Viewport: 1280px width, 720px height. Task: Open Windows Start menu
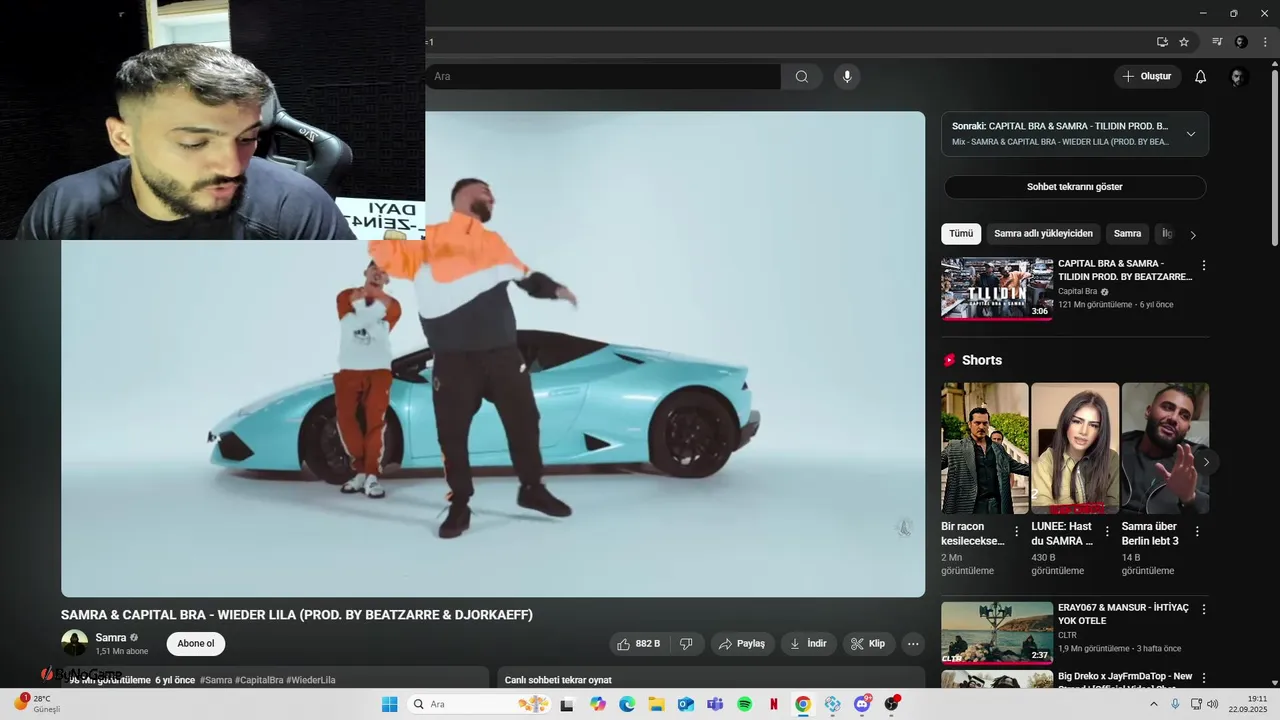[389, 704]
